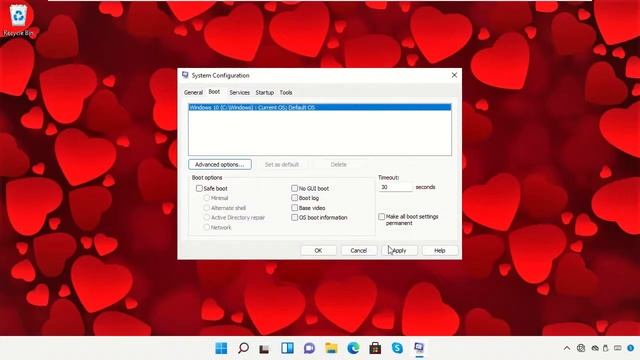Viewport: 640px width, 360px height.
Task: Check Make all boot settings permanent
Action: (x=381, y=217)
